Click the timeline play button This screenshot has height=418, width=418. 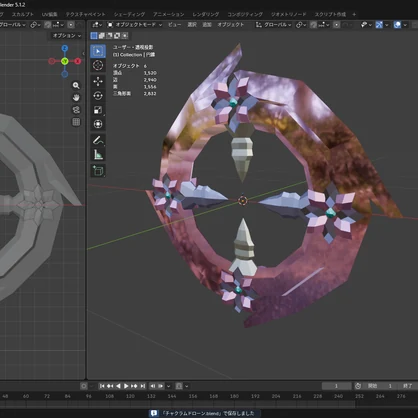pos(126,386)
